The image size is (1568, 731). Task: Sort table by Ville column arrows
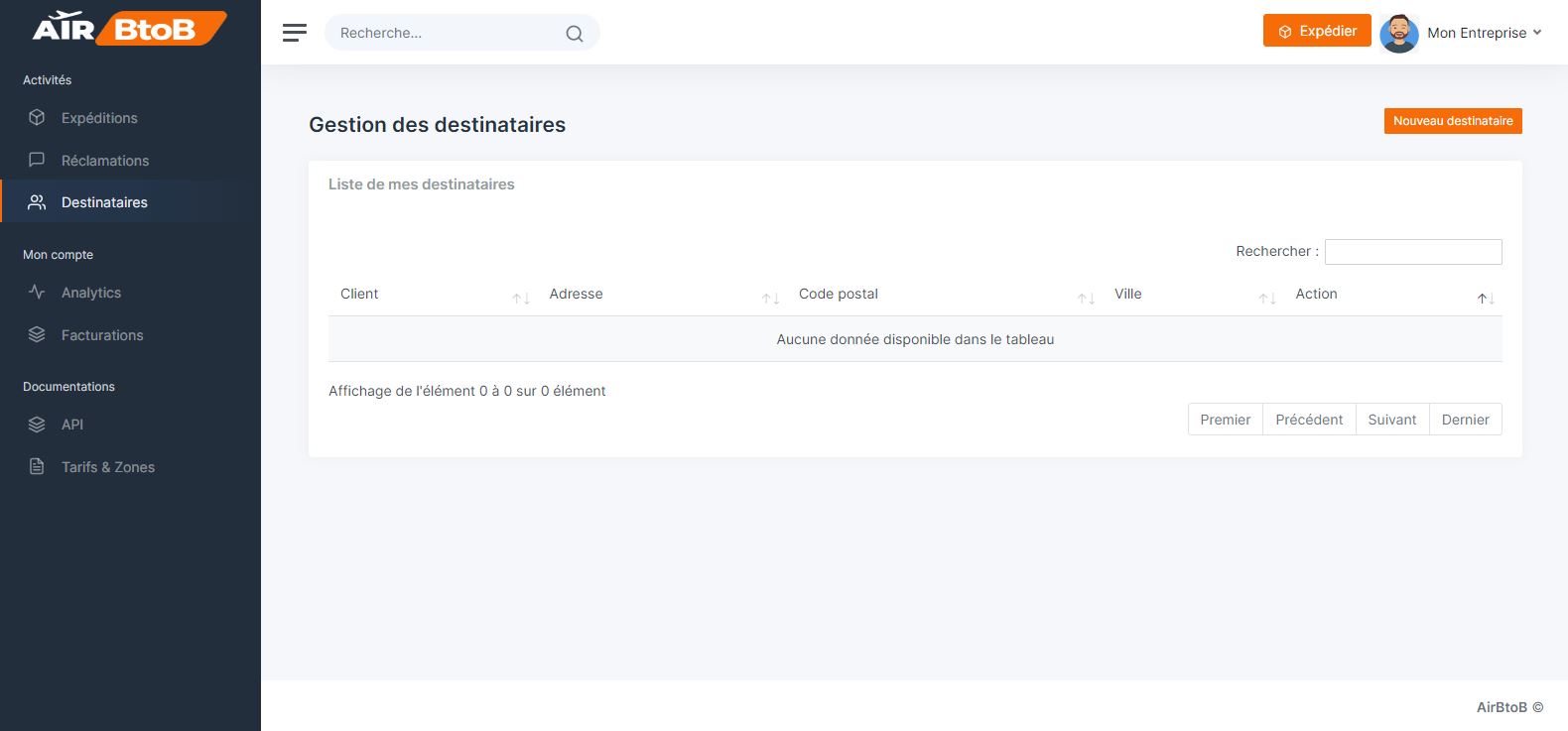point(1267,299)
